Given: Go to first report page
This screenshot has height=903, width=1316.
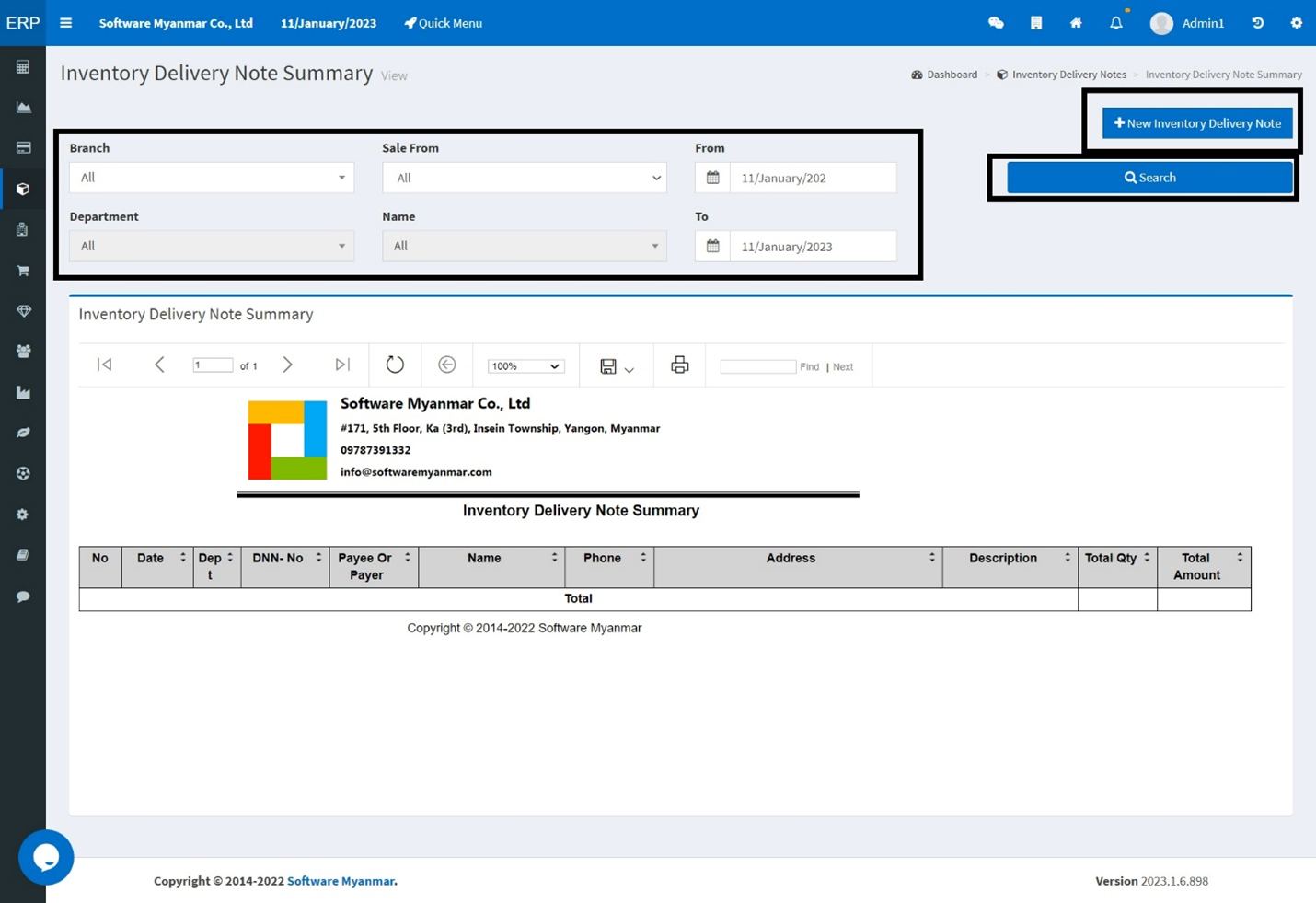Looking at the screenshot, I should coord(104,365).
